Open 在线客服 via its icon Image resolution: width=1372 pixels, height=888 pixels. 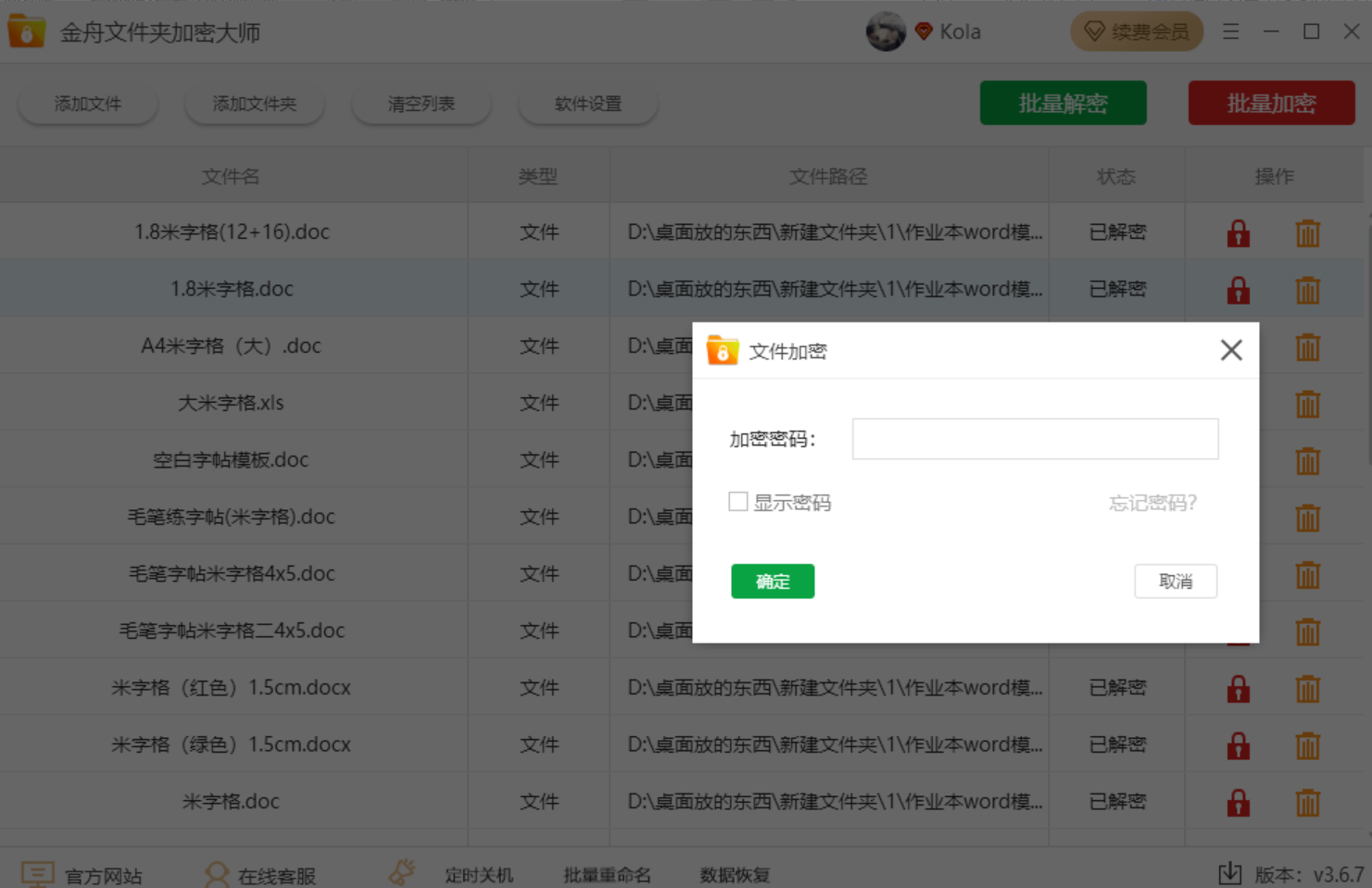(x=217, y=872)
